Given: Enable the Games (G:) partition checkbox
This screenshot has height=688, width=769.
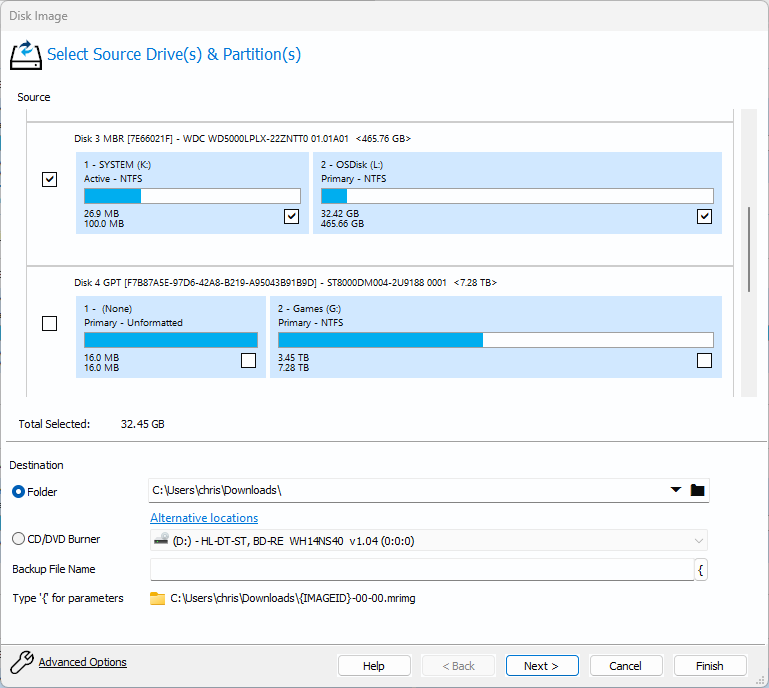Looking at the screenshot, I should pyautogui.click(x=704, y=361).
